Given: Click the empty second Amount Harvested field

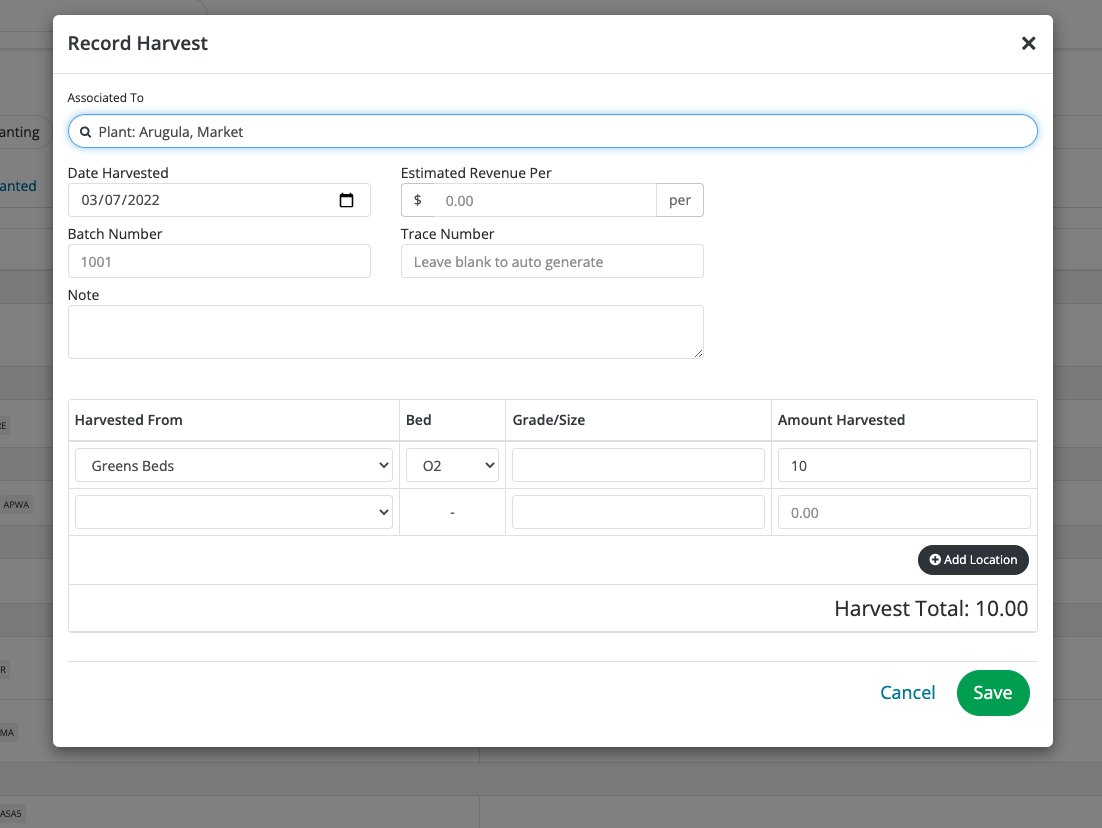Looking at the screenshot, I should 903,512.
